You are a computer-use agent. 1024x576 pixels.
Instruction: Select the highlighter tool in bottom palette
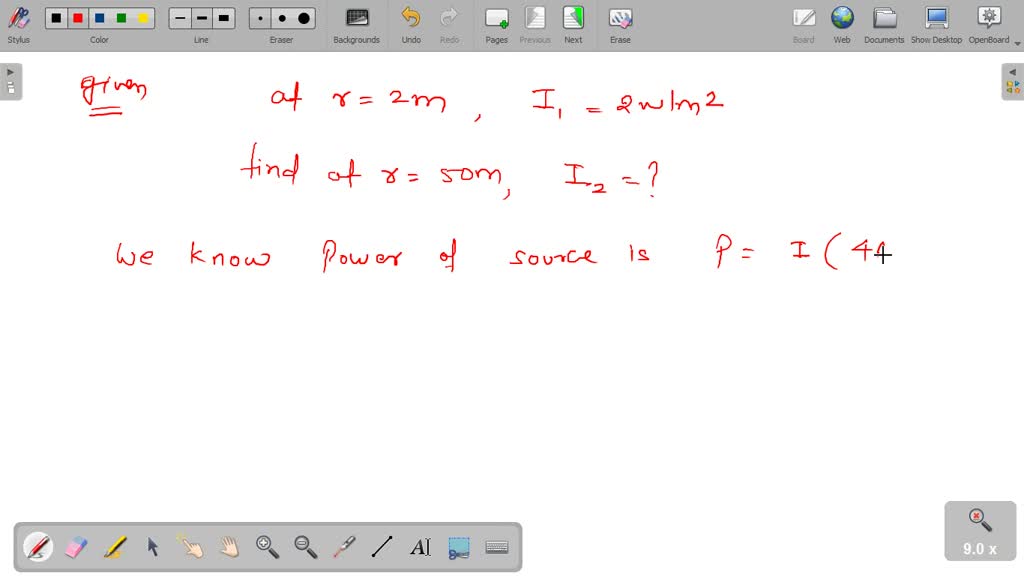115,547
